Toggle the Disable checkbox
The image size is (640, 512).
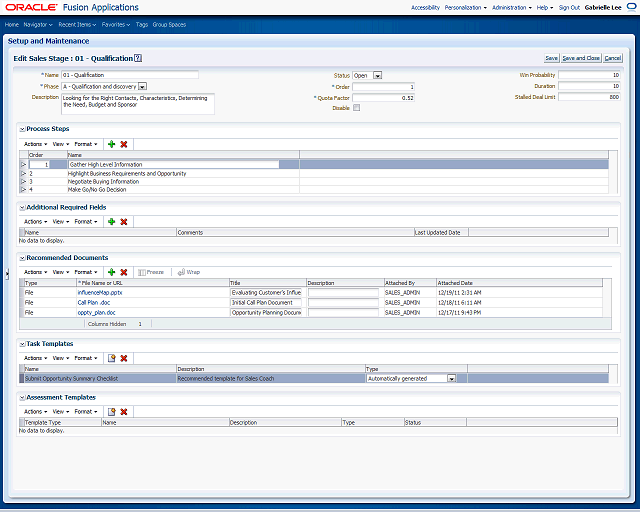click(x=356, y=108)
